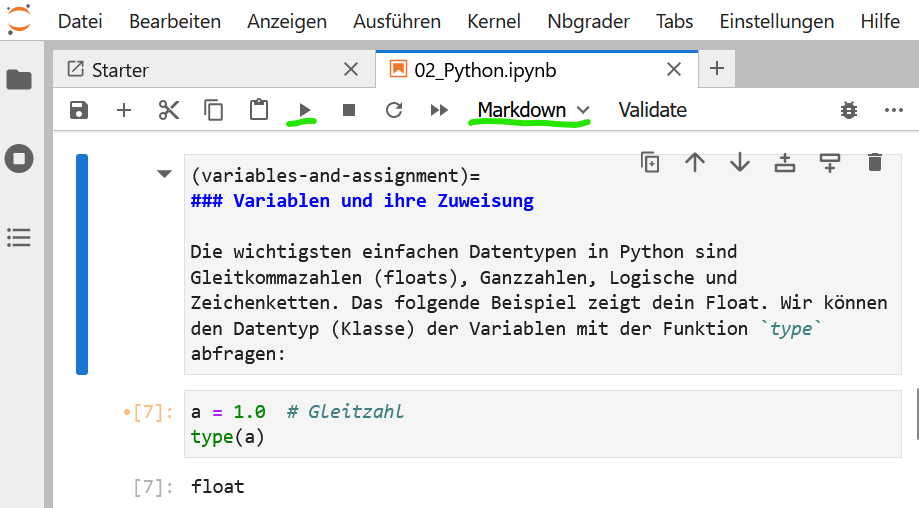
Task: Move the cell up with arrow icon
Action: [x=695, y=162]
